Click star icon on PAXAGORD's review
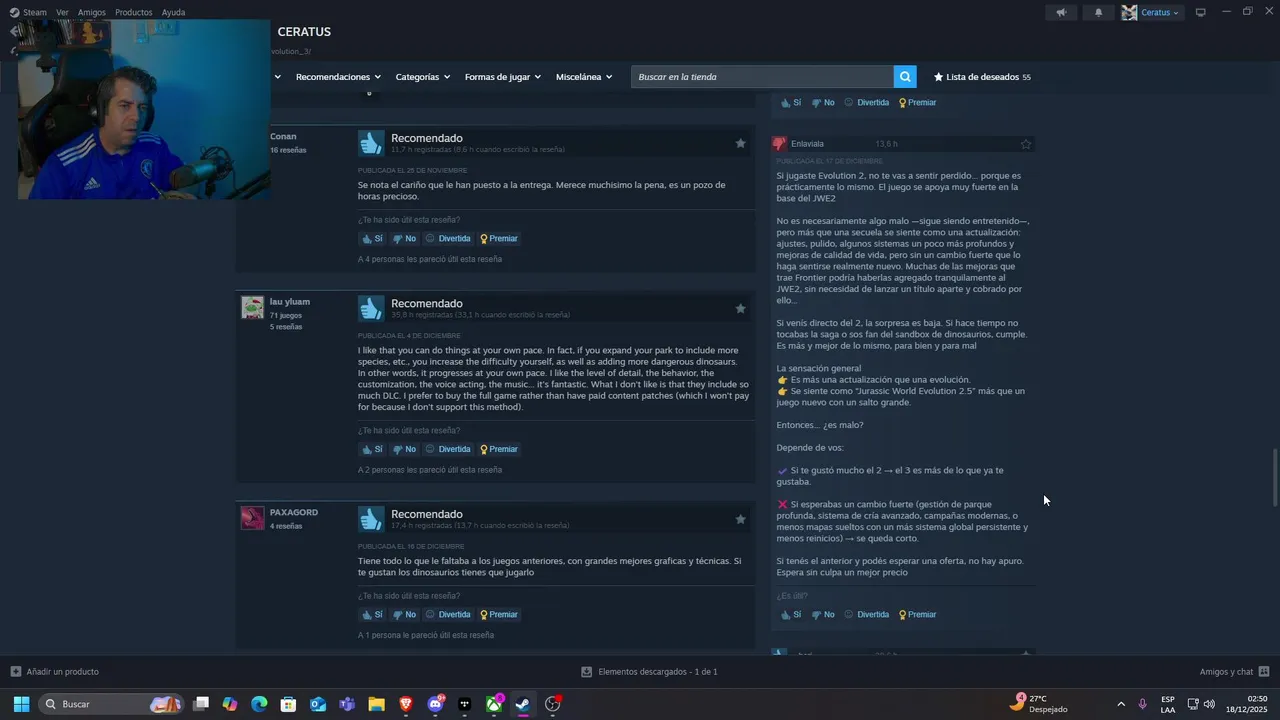Image resolution: width=1280 pixels, height=720 pixels. pyautogui.click(x=740, y=519)
